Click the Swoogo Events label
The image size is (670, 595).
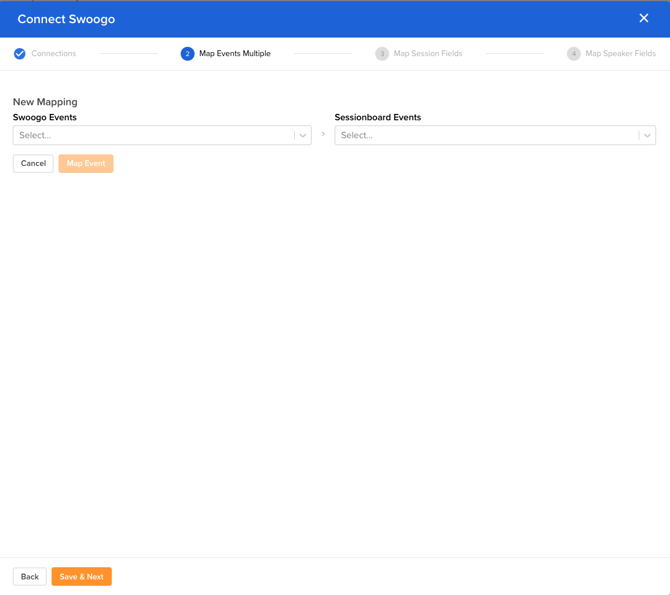click(45, 117)
